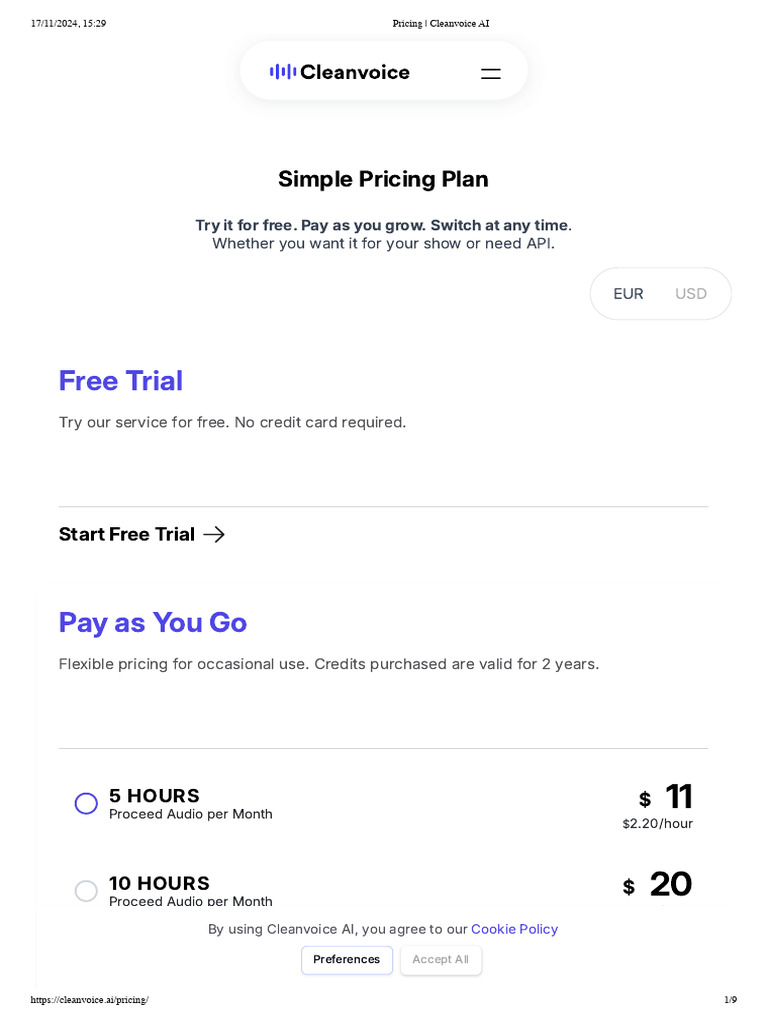This screenshot has width=768, height=1024.
Task: Click the Free Trial heading
Action: pyautogui.click(x=121, y=381)
